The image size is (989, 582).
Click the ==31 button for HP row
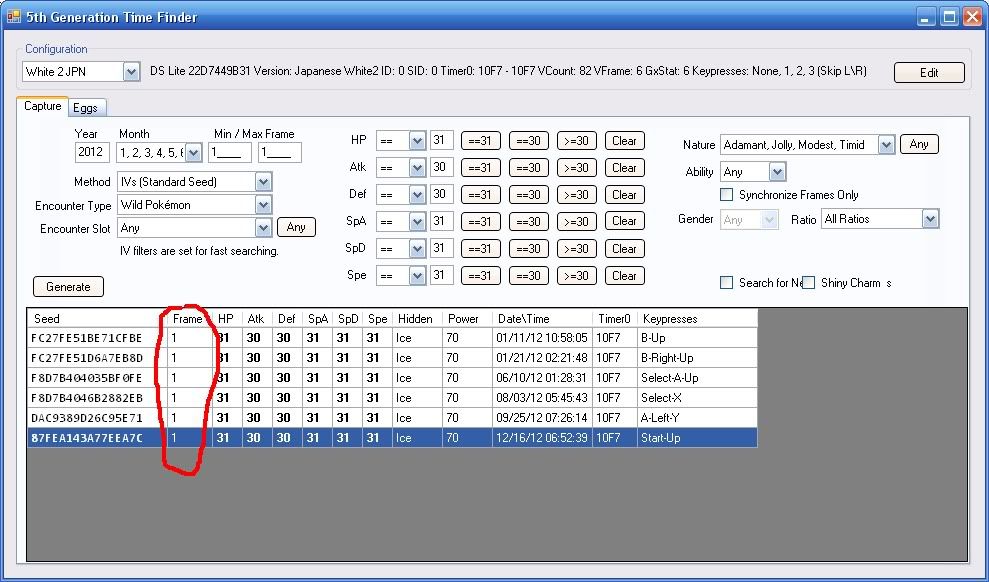481,141
